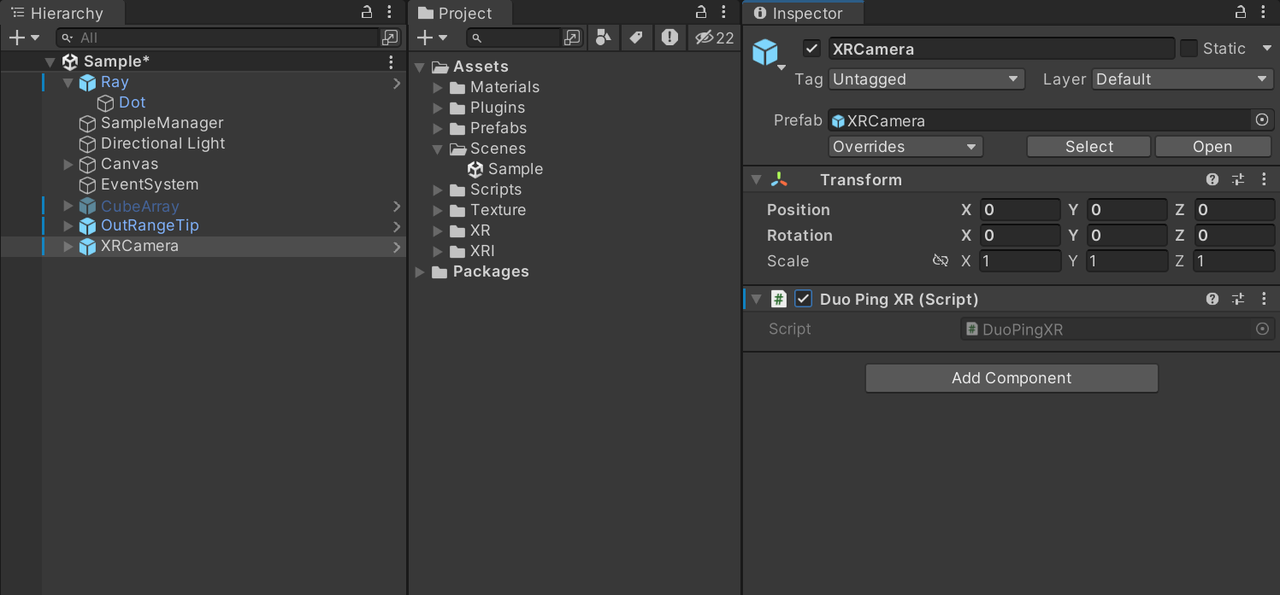Screen dimensions: 1280x595
Task: Open the Layer dropdown
Action: [1181, 79]
